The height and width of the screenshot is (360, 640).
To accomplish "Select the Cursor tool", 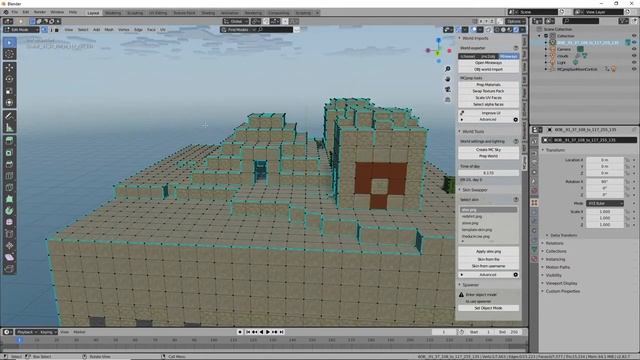I will [x=10, y=54].
